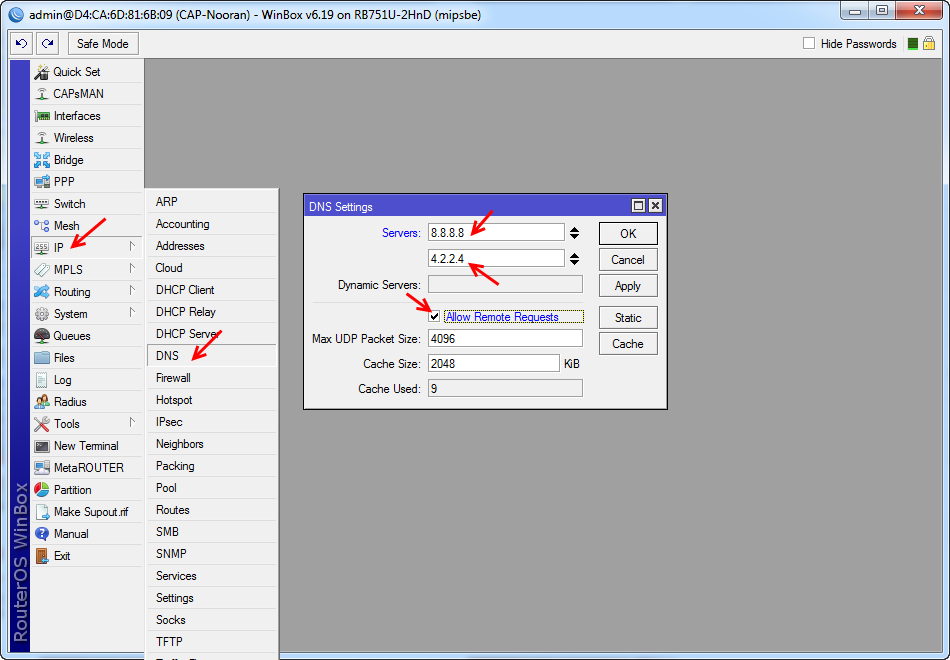Open Firewall from IP submenu
Screen dimensions: 950x660
tap(211, 378)
